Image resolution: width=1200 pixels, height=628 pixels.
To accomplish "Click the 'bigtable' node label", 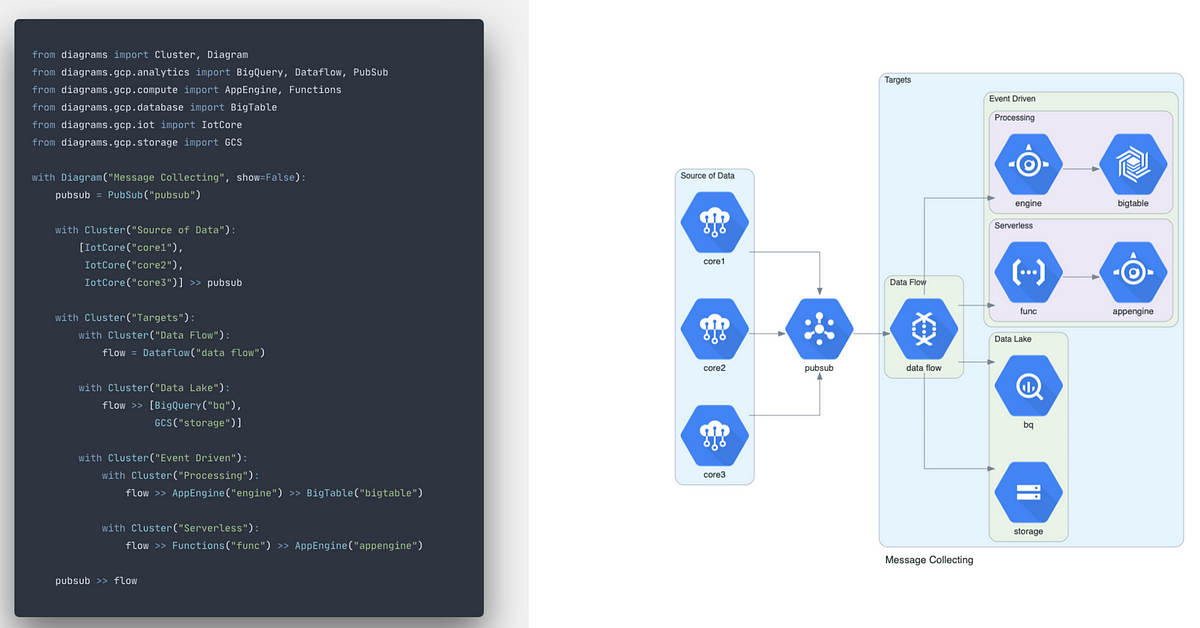I will pyautogui.click(x=1133, y=204).
